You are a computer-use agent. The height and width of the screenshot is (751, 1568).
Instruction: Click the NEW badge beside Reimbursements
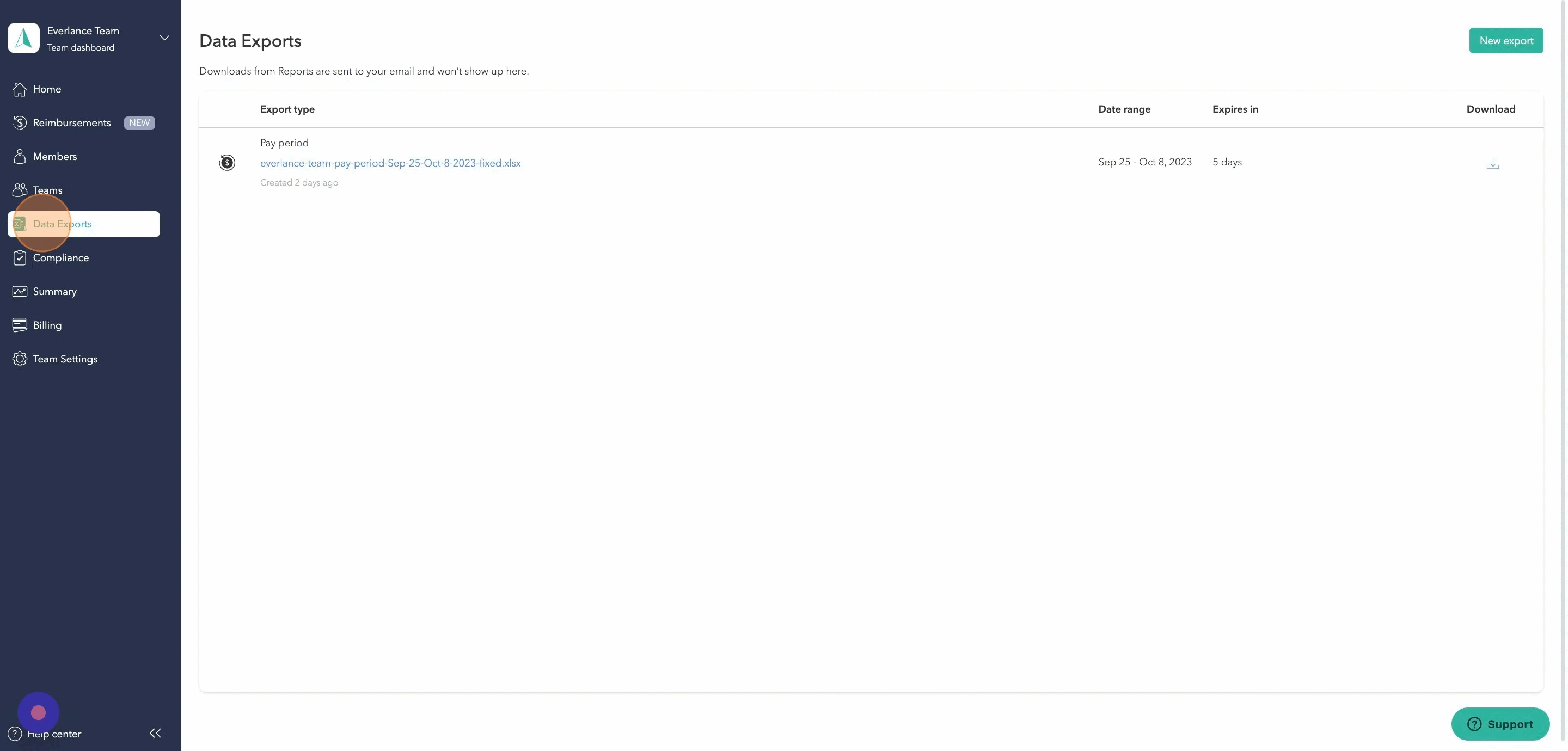tap(139, 123)
